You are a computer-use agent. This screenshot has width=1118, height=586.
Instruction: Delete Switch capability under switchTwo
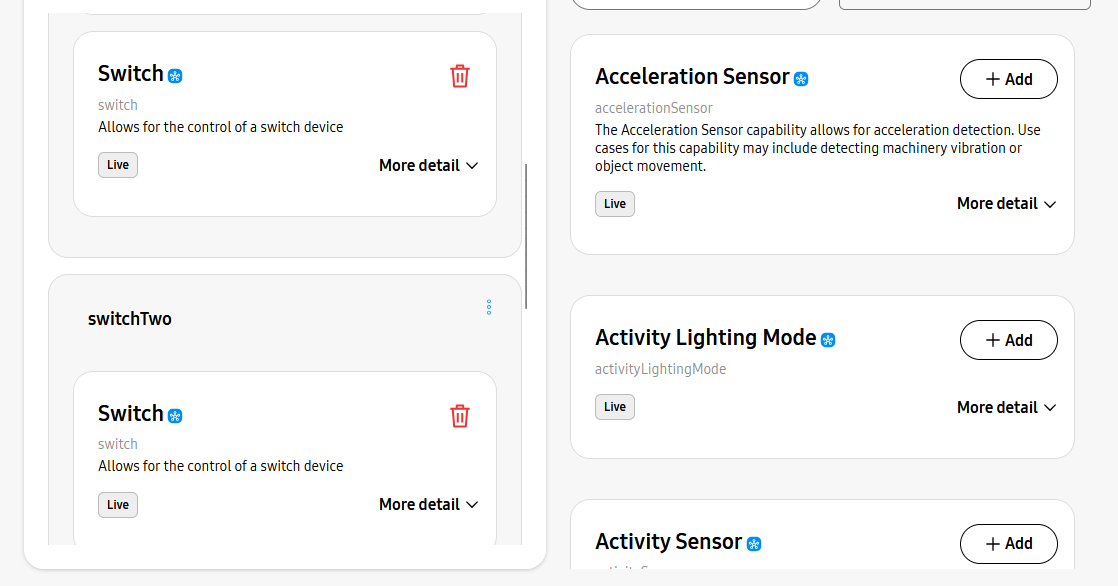pyautogui.click(x=460, y=416)
